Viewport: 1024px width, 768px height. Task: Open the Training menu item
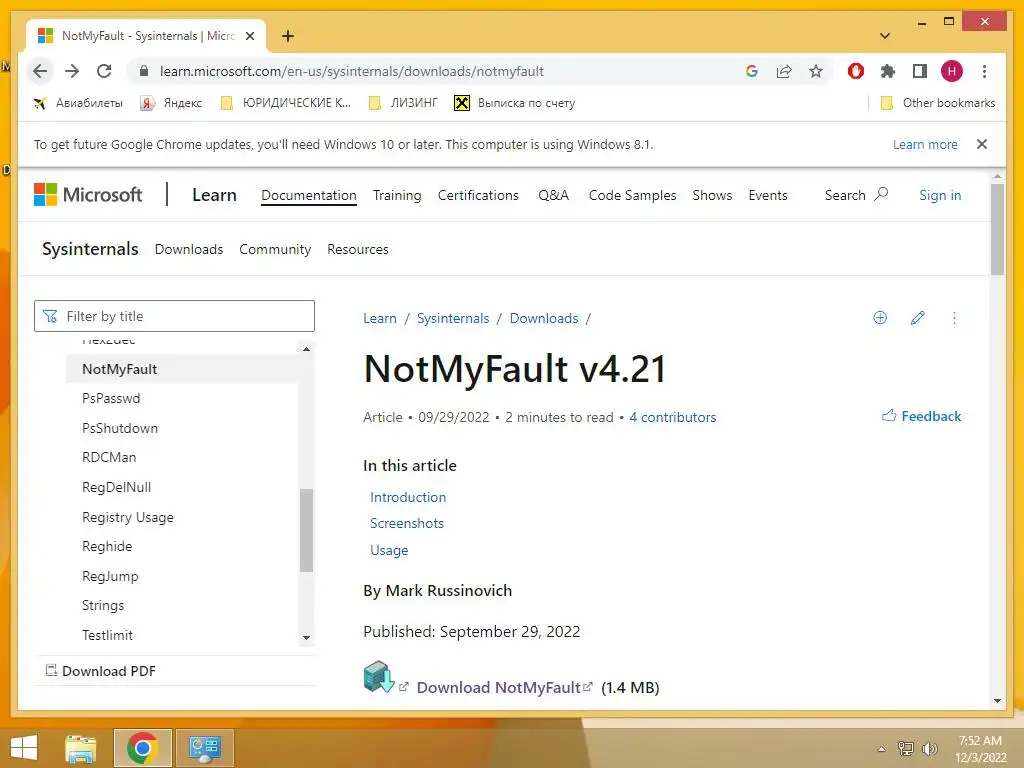397,195
